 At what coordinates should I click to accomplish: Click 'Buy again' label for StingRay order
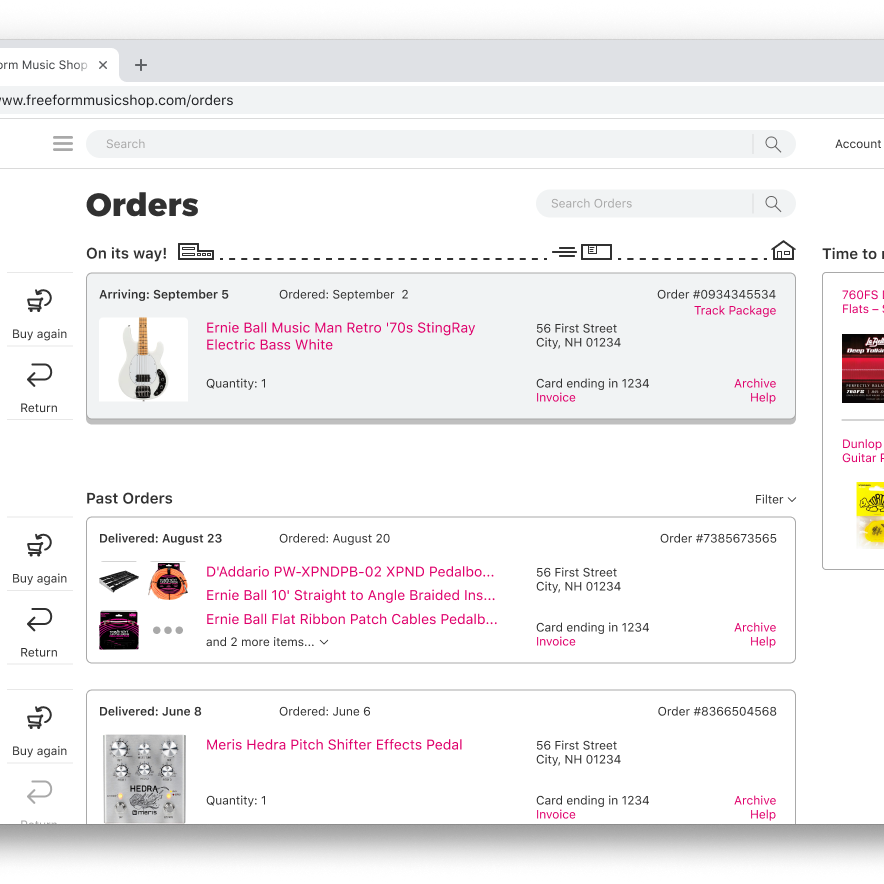39,334
